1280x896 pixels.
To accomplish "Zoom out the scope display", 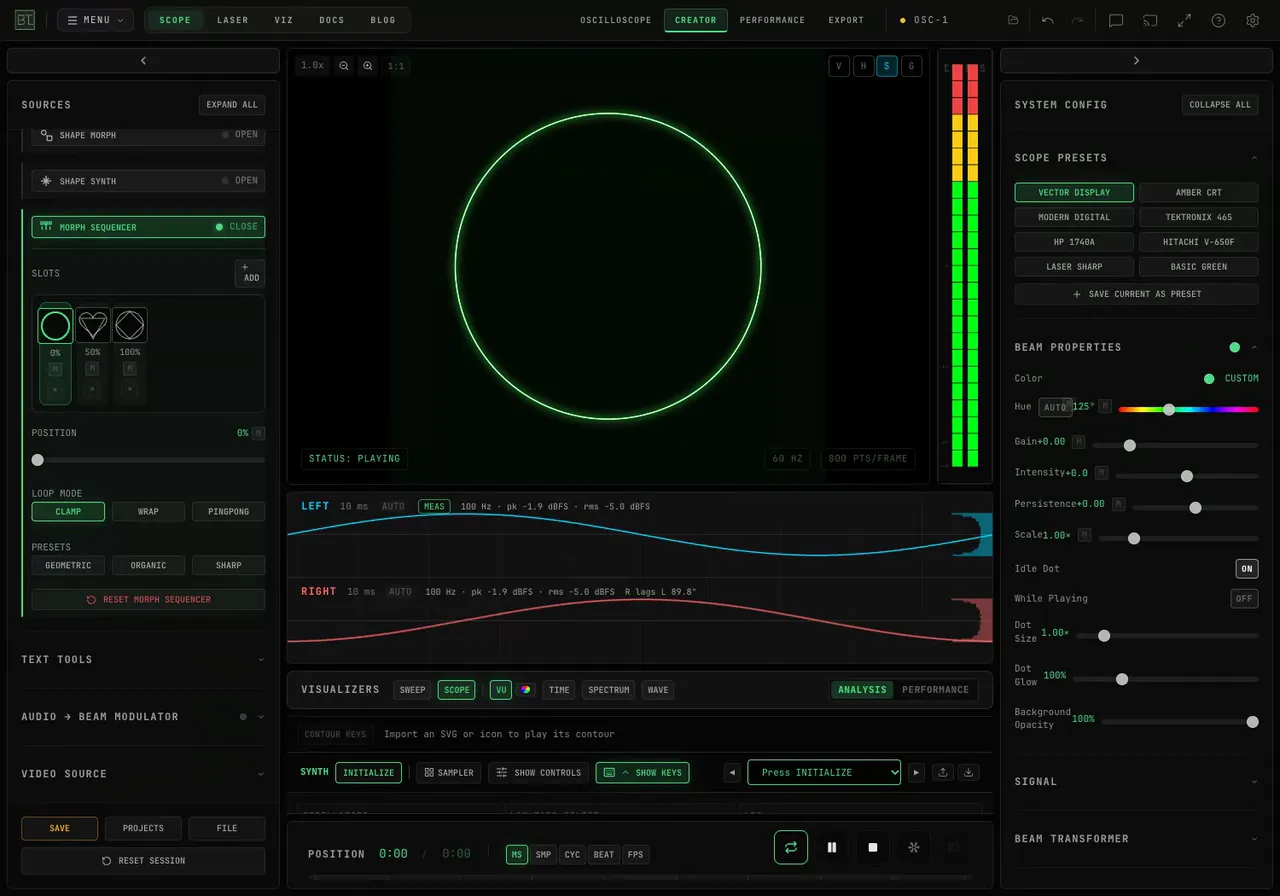I will (x=344, y=66).
